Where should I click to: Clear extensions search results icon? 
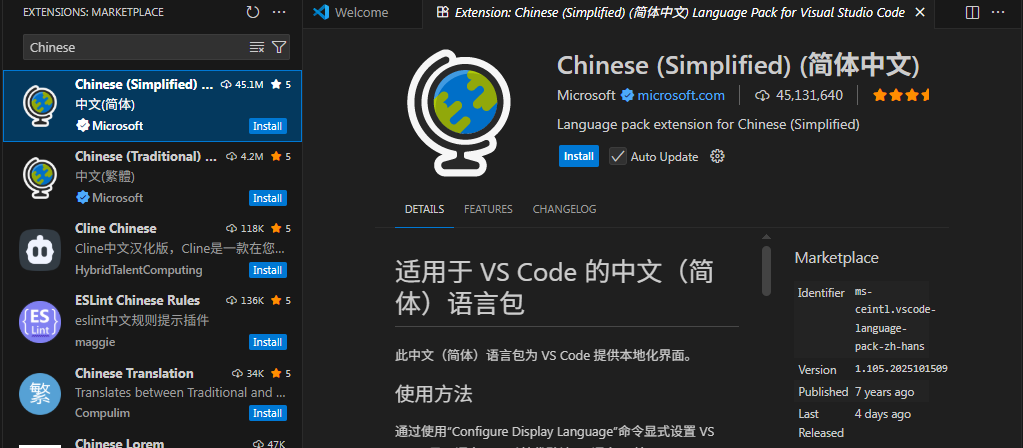tap(257, 47)
